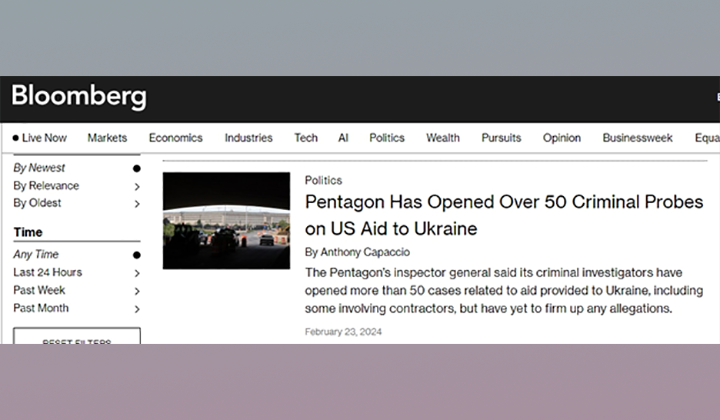
Task: Open the Pursuits section
Action: point(501,138)
